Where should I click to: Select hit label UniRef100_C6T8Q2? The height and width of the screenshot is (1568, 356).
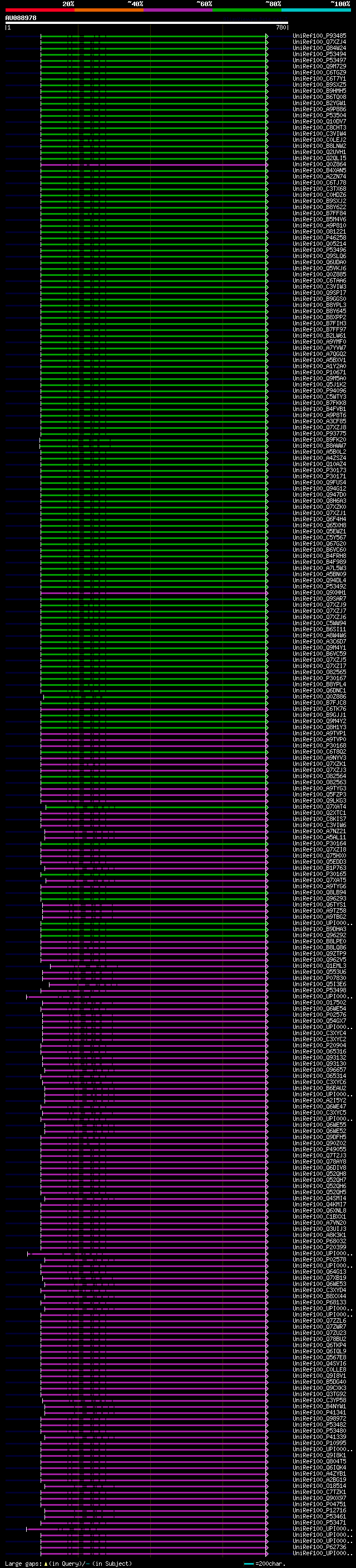click(319, 752)
